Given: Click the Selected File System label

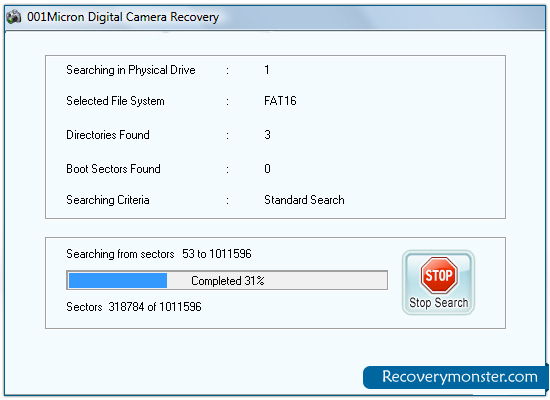Looking at the screenshot, I should 115,101.
